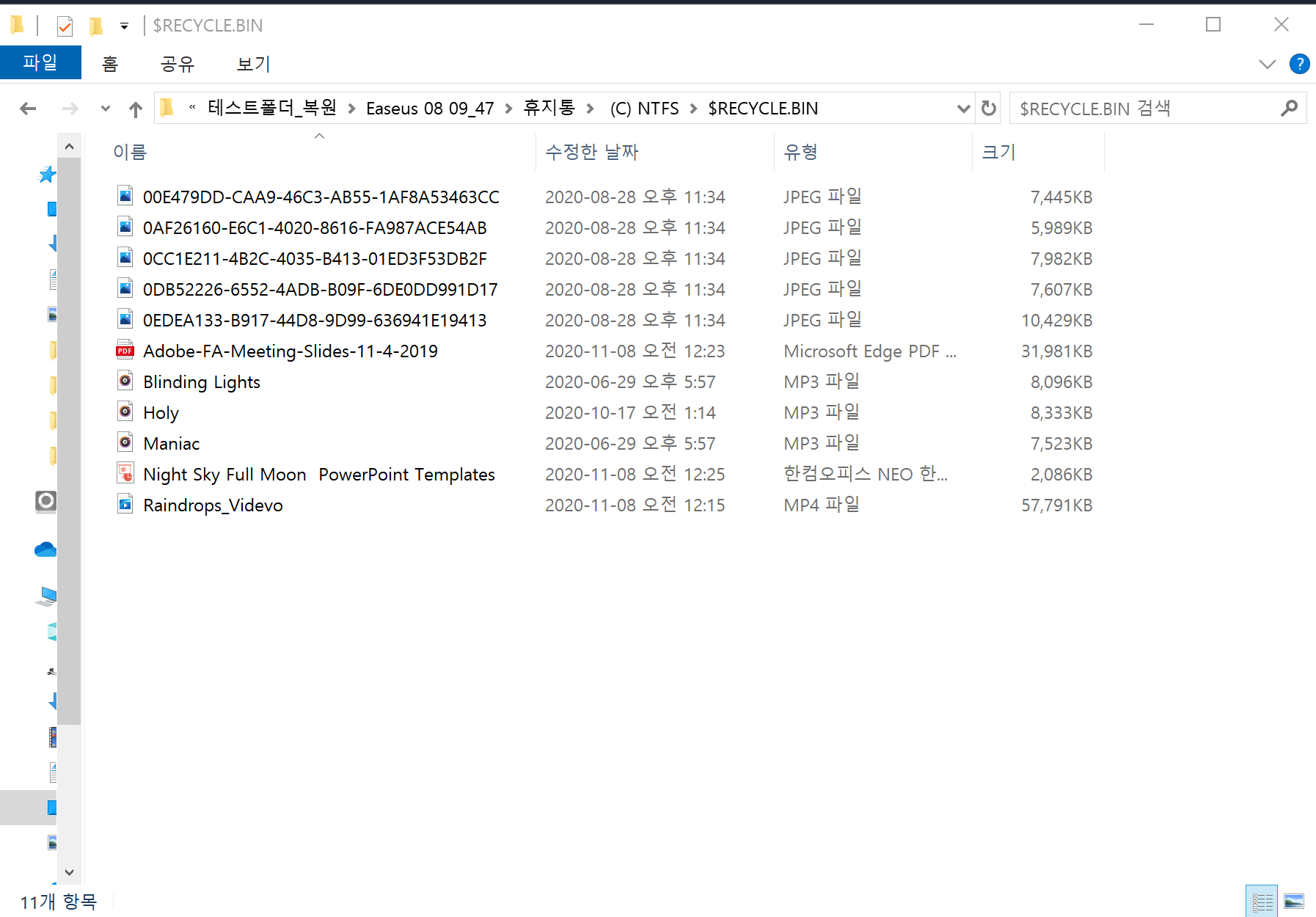Click the JPEG icon of 00E479DD-CAA9 file
Viewport: 1316px width, 917px height.
[125, 196]
